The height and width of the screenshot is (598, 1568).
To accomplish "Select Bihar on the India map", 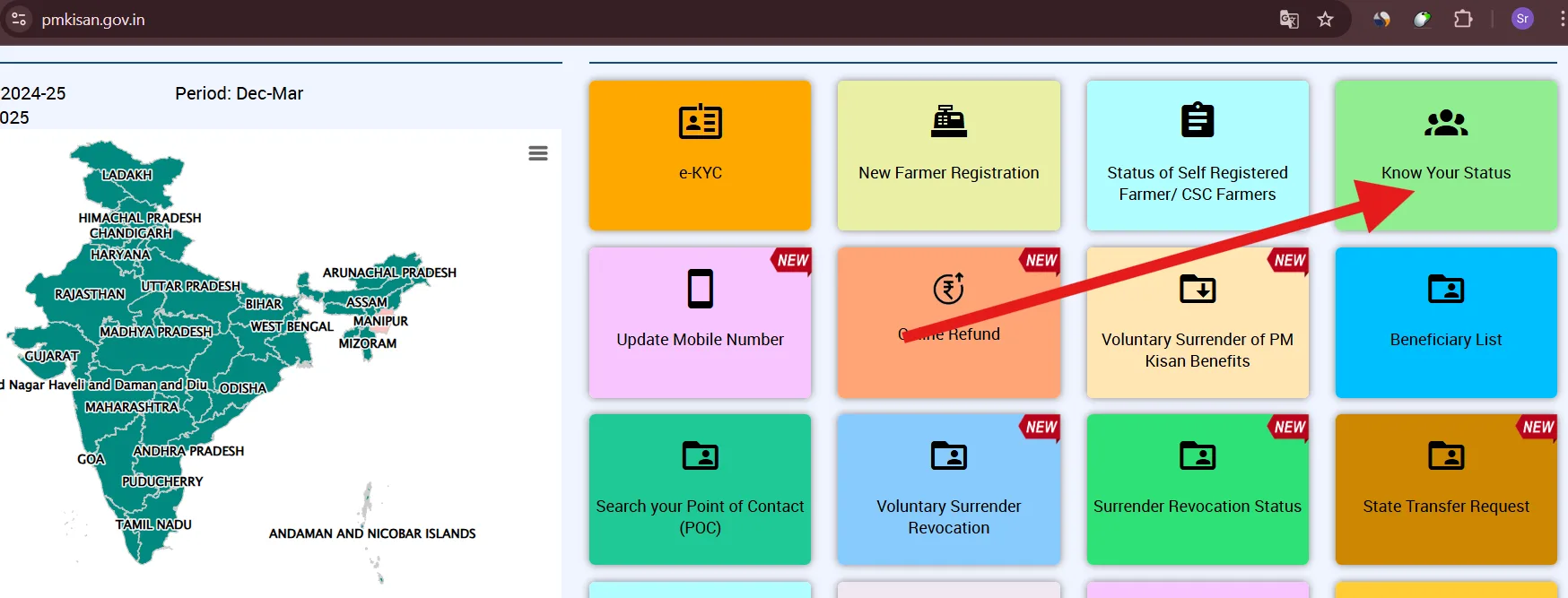I will pos(264,304).
